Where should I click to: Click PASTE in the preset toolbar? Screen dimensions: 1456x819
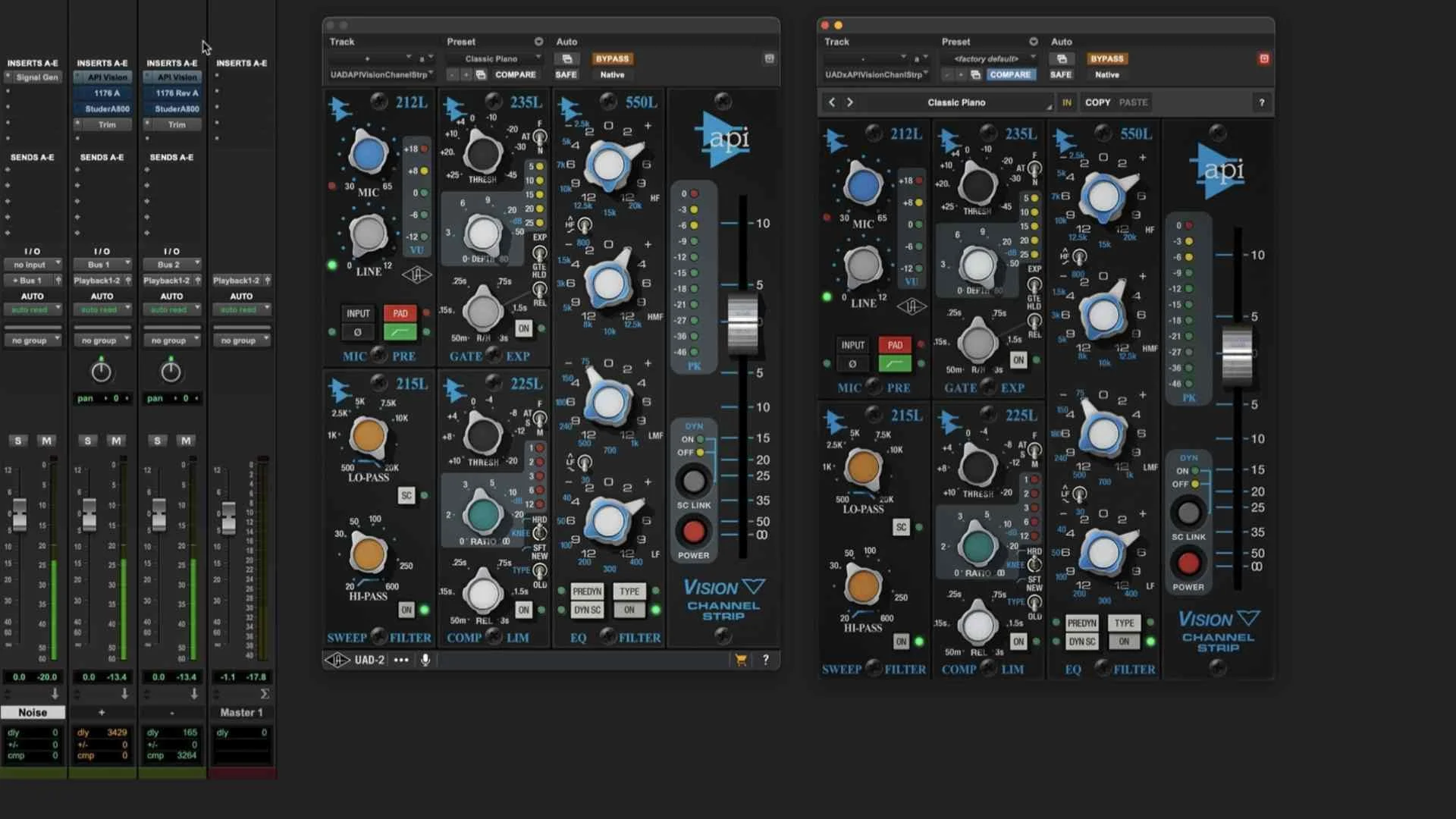coord(1134,102)
